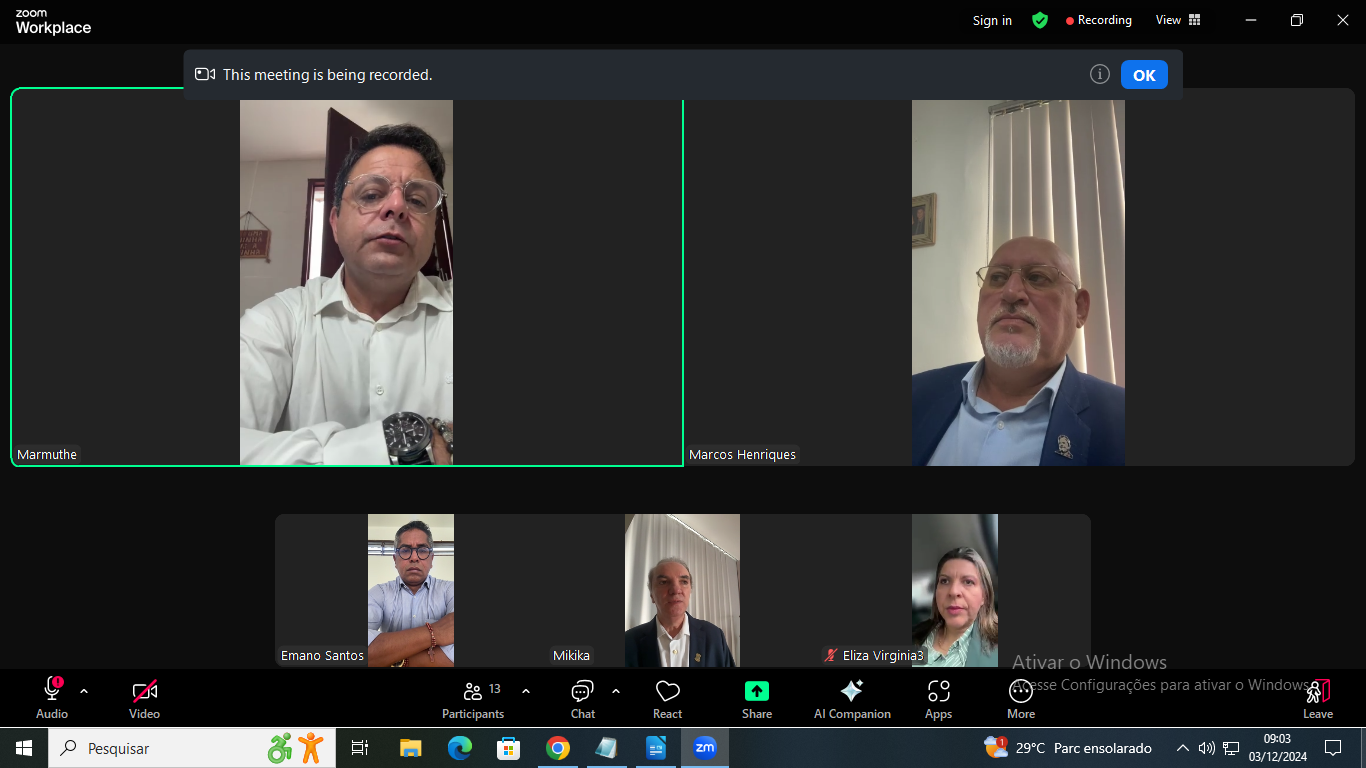Click the Marcos Henriques name label
1366x768 pixels.
tap(743, 454)
